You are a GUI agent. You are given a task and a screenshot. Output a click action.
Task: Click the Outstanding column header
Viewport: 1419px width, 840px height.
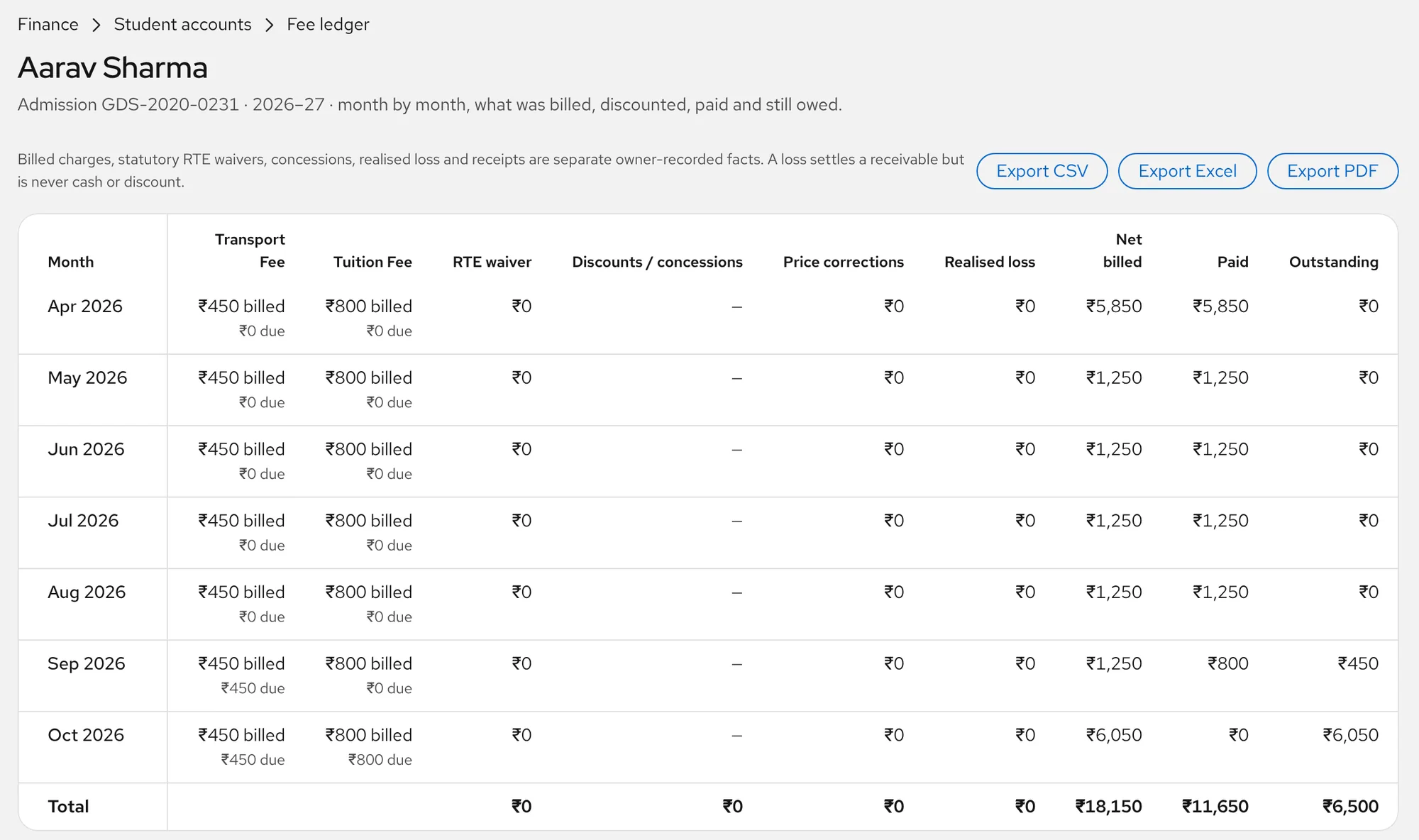click(x=1333, y=262)
